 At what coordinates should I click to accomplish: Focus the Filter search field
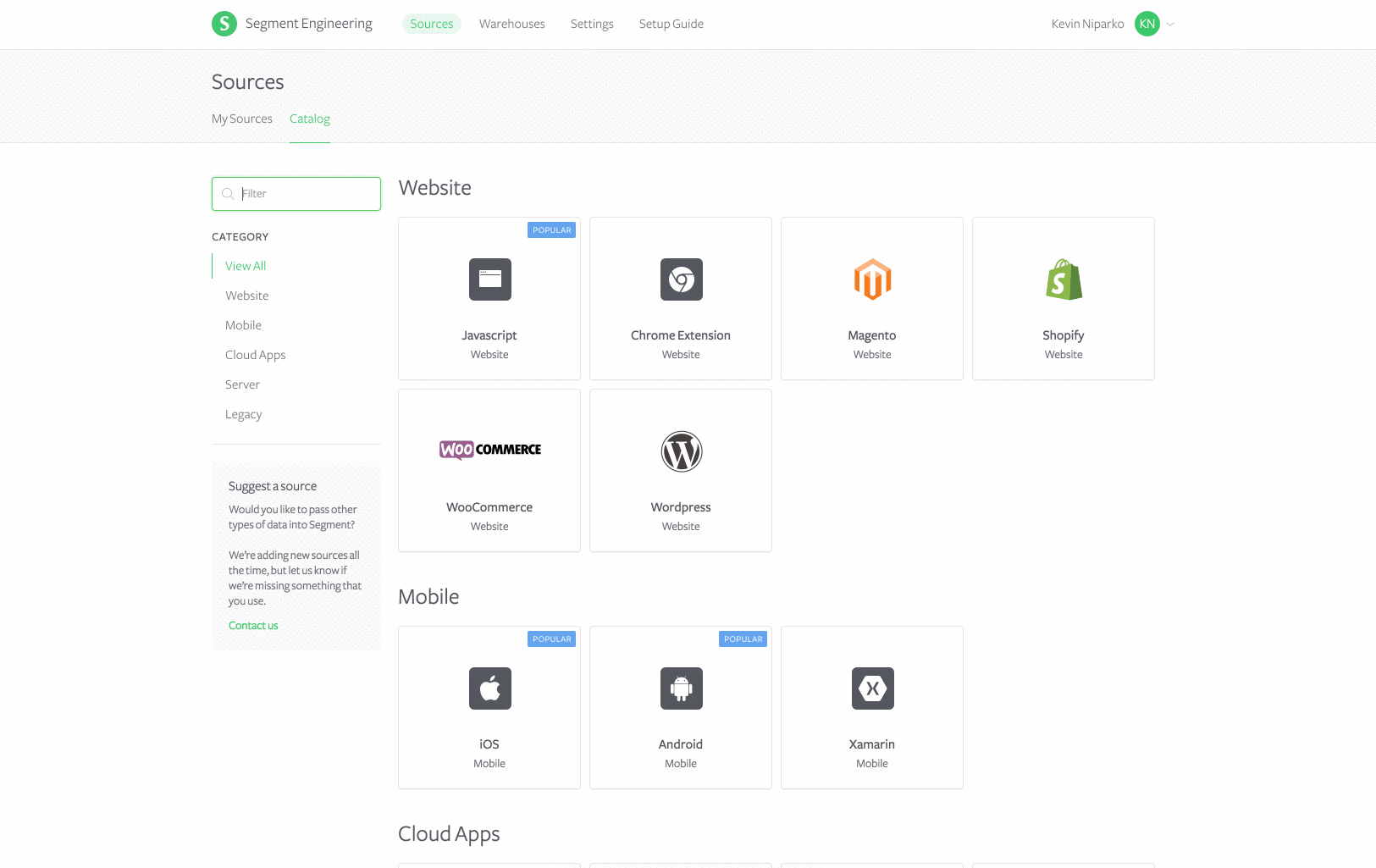coord(296,194)
